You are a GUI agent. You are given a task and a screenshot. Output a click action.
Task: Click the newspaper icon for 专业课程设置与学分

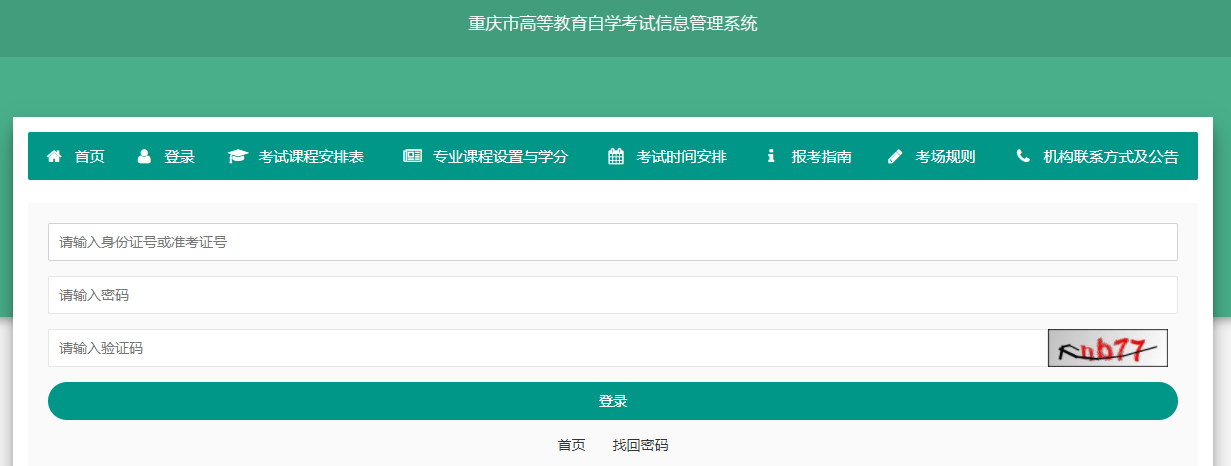pos(412,156)
